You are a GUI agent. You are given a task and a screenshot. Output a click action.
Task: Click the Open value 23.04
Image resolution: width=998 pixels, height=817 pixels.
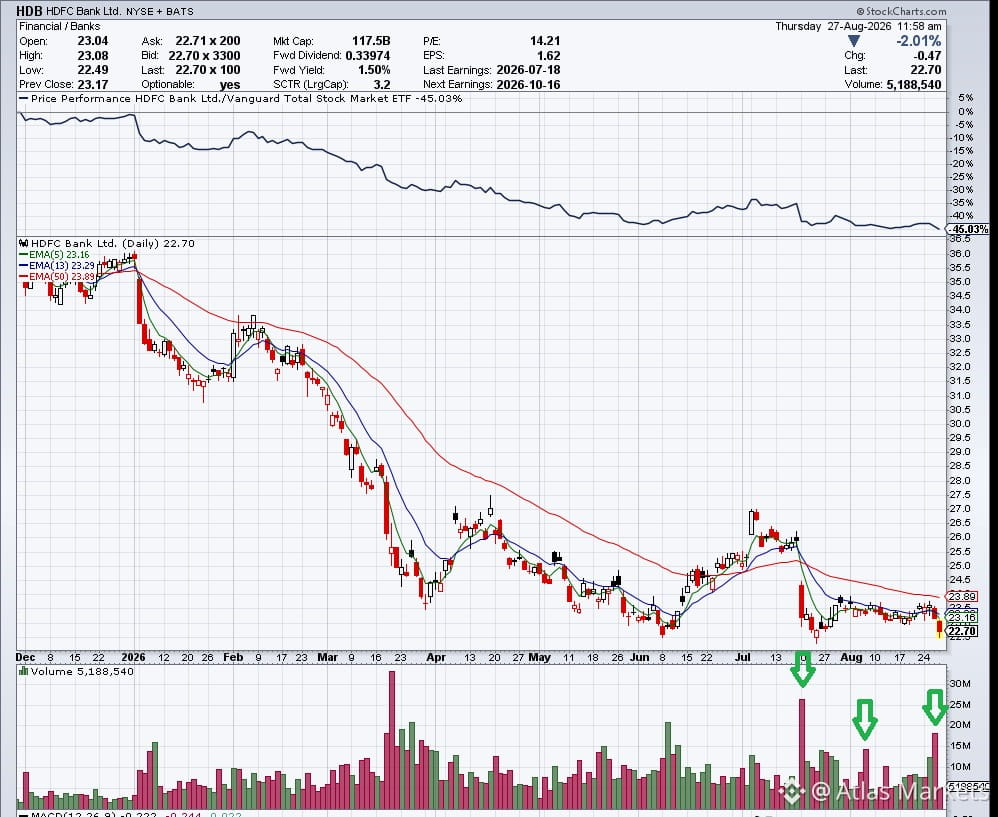pyautogui.click(x=92, y=41)
